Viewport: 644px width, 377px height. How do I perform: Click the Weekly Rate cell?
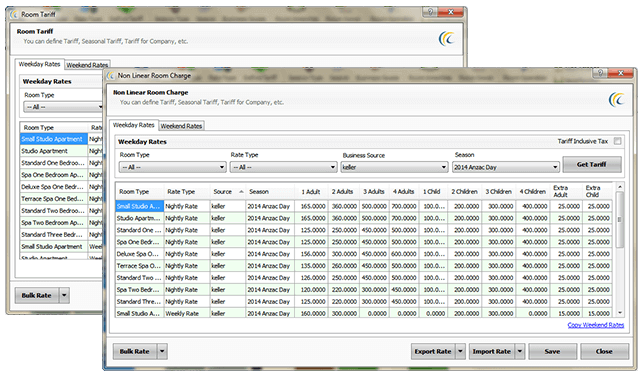(187, 313)
